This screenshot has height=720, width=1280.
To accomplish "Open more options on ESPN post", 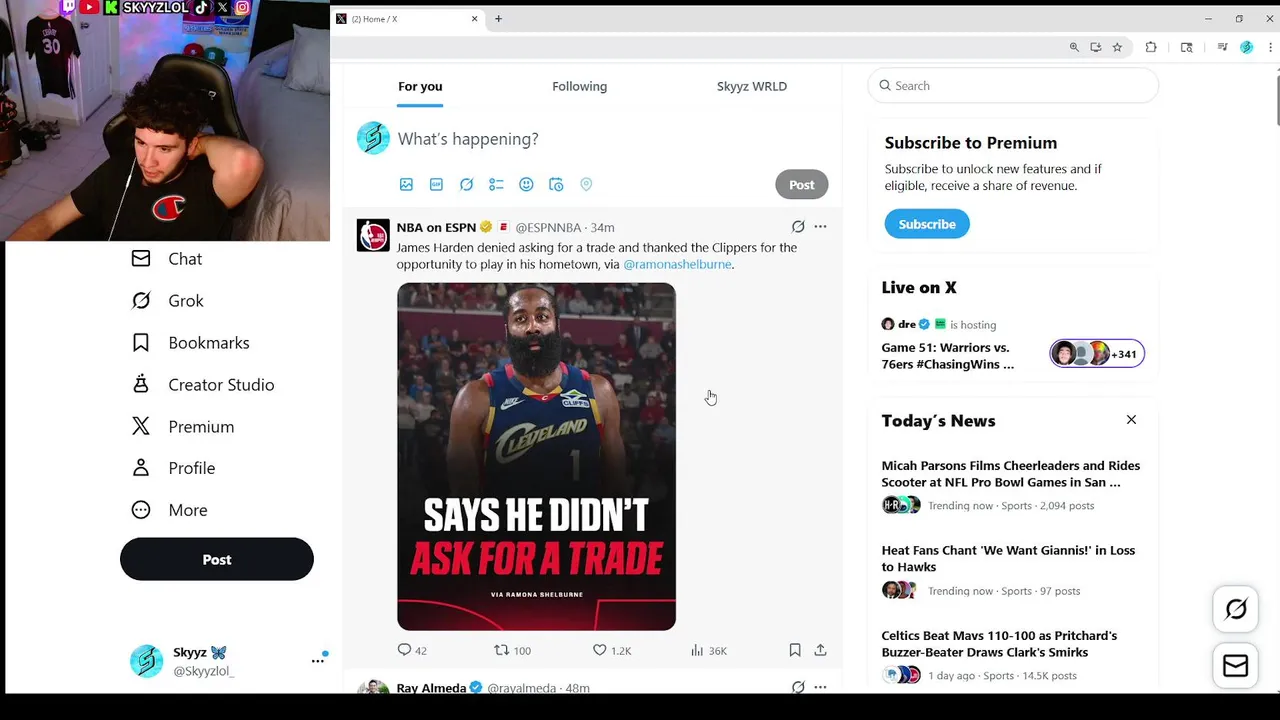I will pyautogui.click(x=820, y=227).
